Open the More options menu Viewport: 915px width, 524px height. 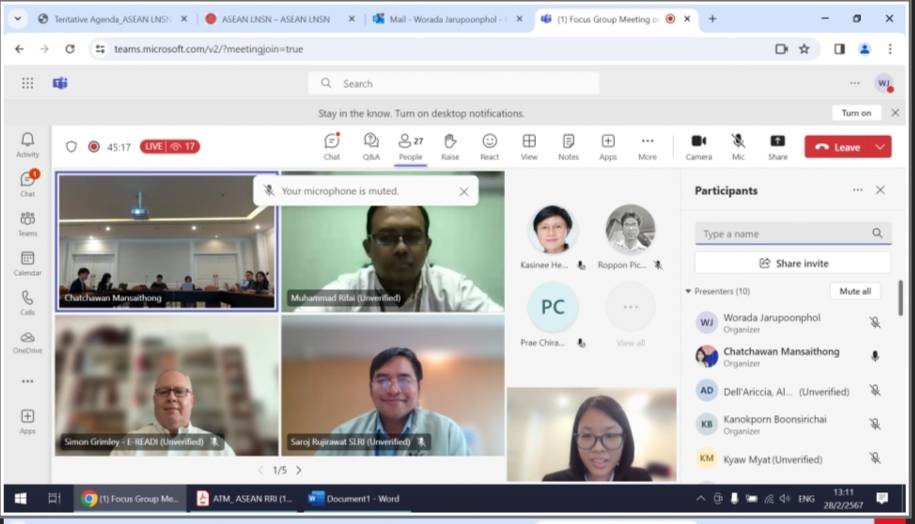pyautogui.click(x=647, y=146)
